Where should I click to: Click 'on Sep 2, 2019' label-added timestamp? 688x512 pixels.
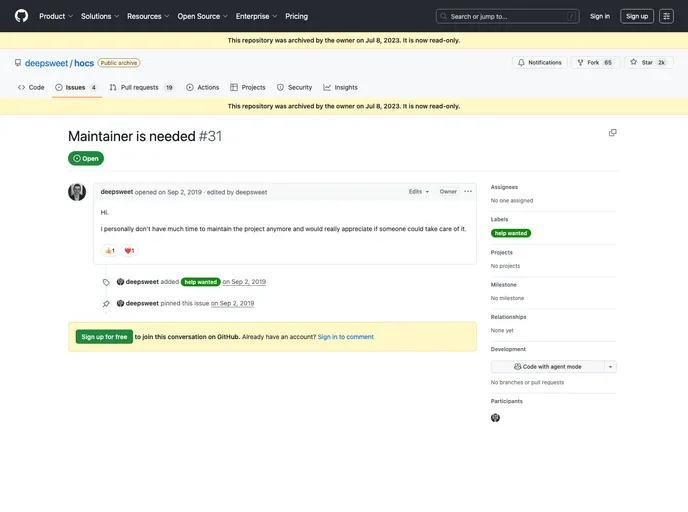pyautogui.click(x=244, y=282)
